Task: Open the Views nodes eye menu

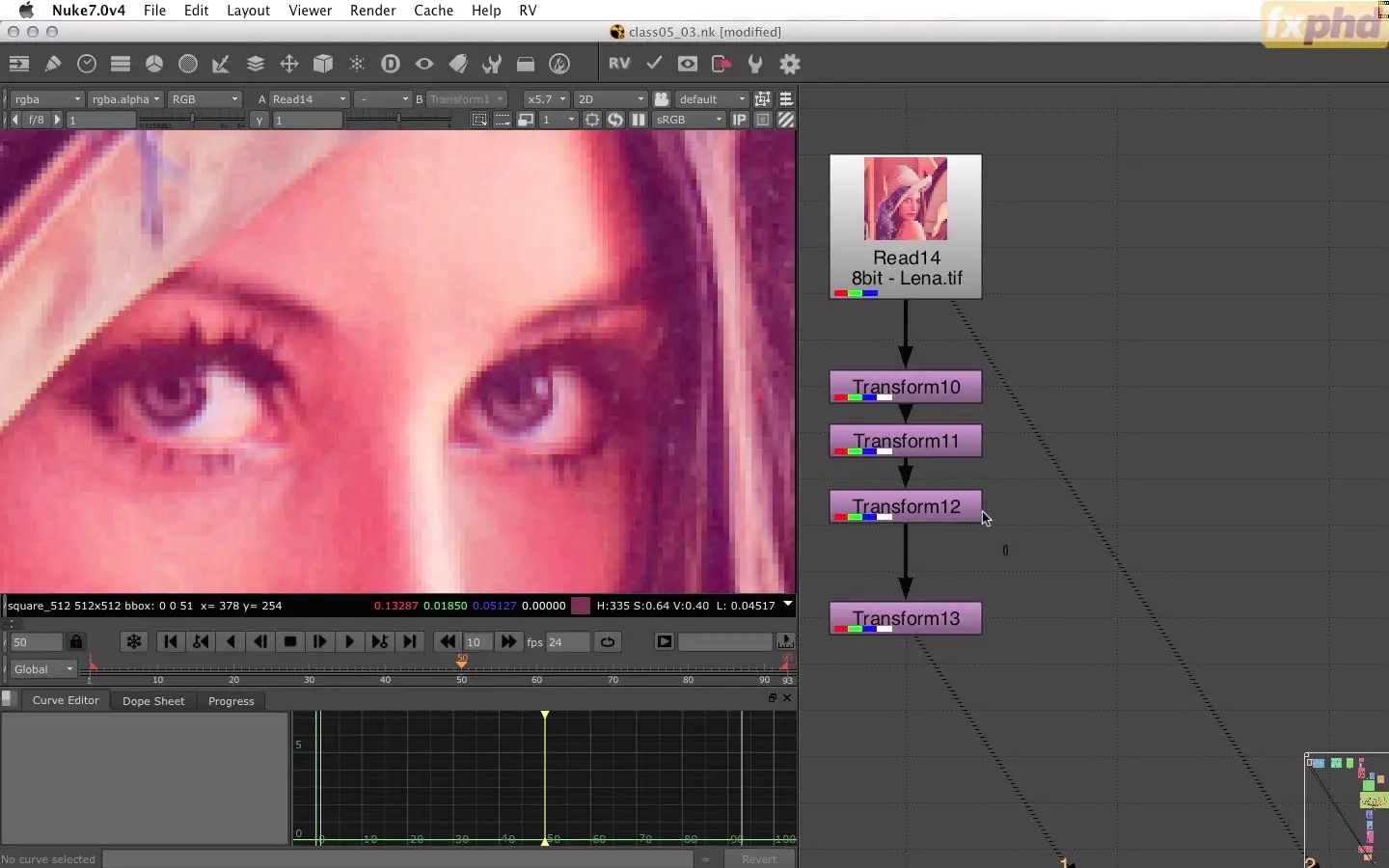Action: [424, 64]
